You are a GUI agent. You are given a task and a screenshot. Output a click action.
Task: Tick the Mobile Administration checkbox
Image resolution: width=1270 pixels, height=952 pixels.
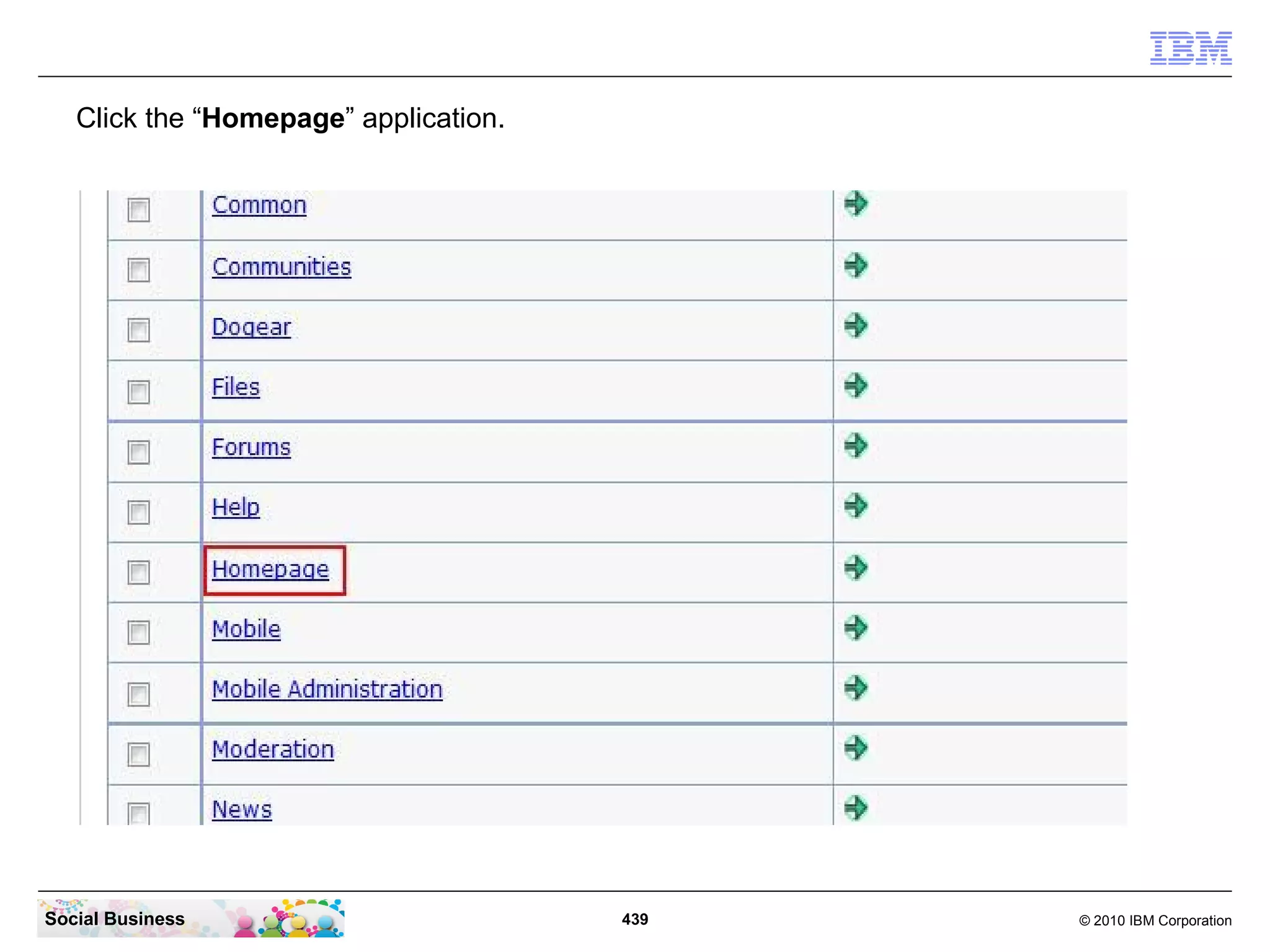[138, 694]
